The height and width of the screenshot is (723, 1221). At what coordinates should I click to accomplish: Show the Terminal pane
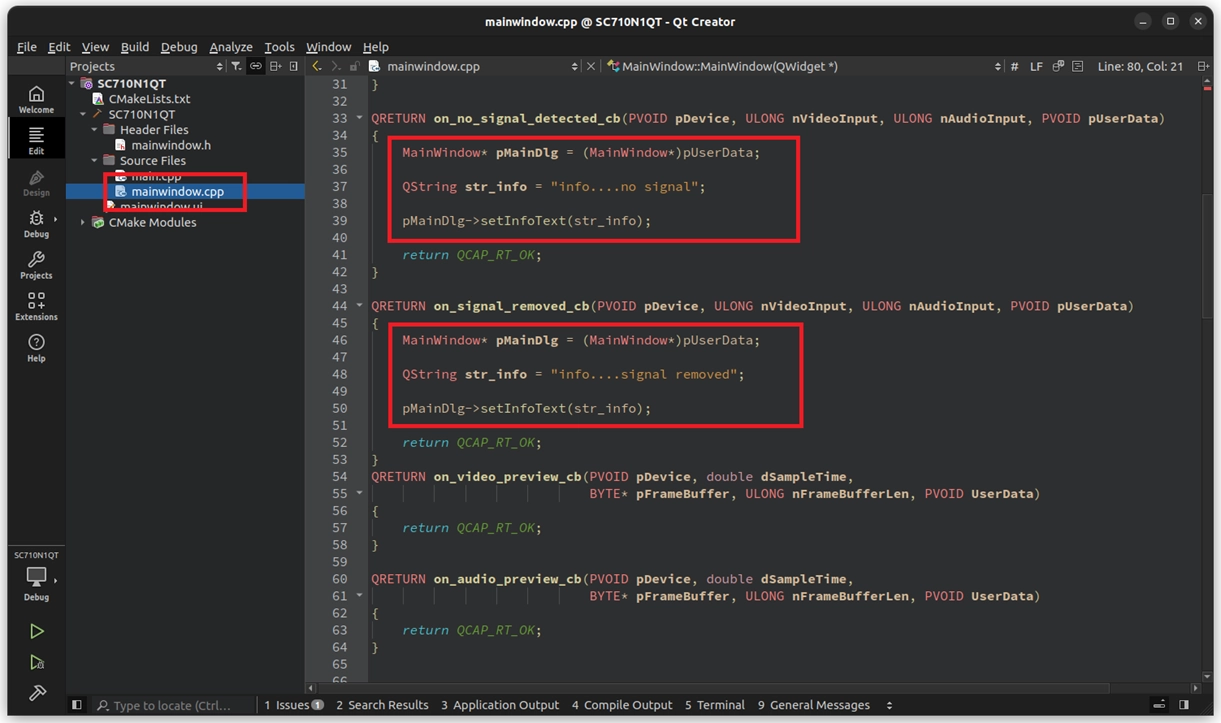[714, 705]
